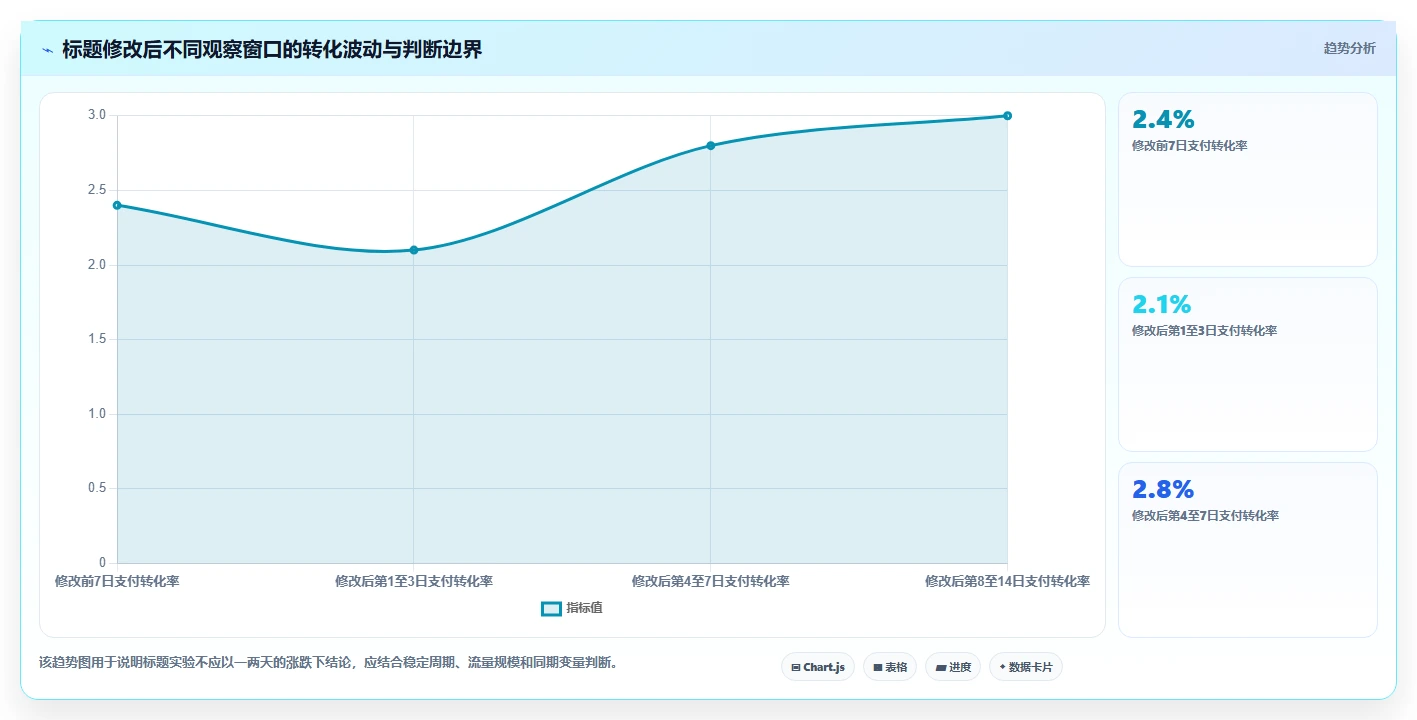Image resolution: width=1417 pixels, height=720 pixels.
Task: Click the footnote text below the chart
Action: coord(328,662)
